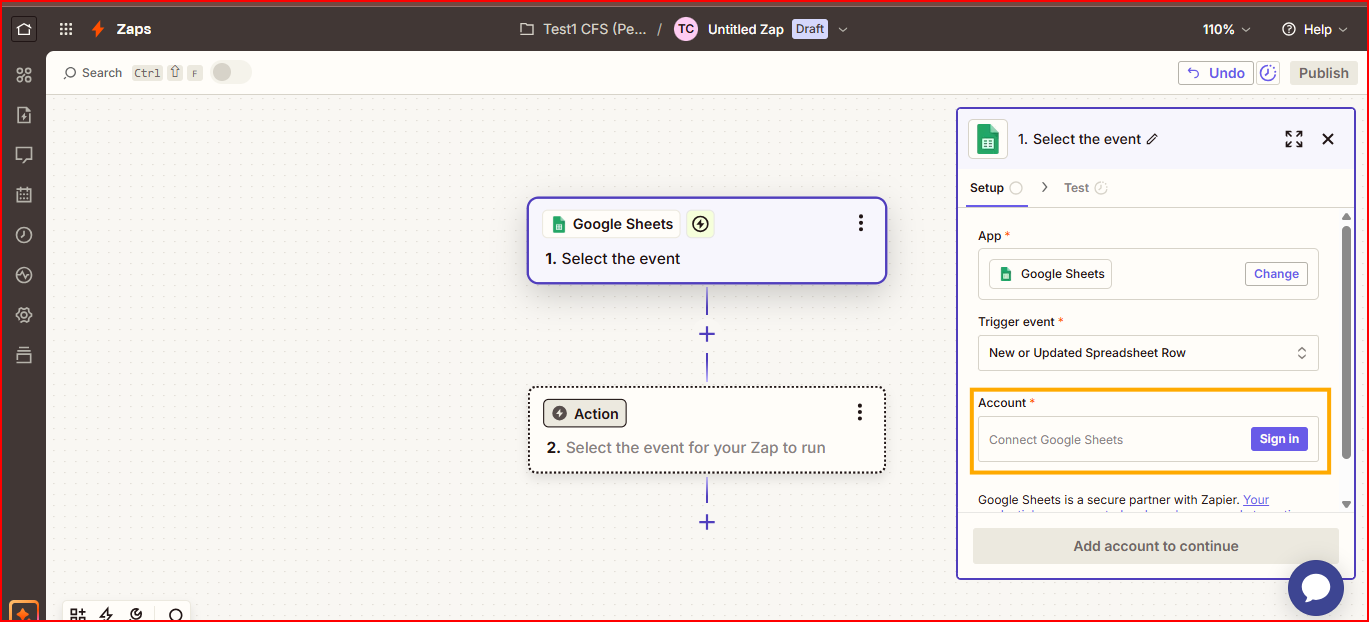Click the Publish button
The height and width of the screenshot is (622, 1369).
(x=1323, y=73)
